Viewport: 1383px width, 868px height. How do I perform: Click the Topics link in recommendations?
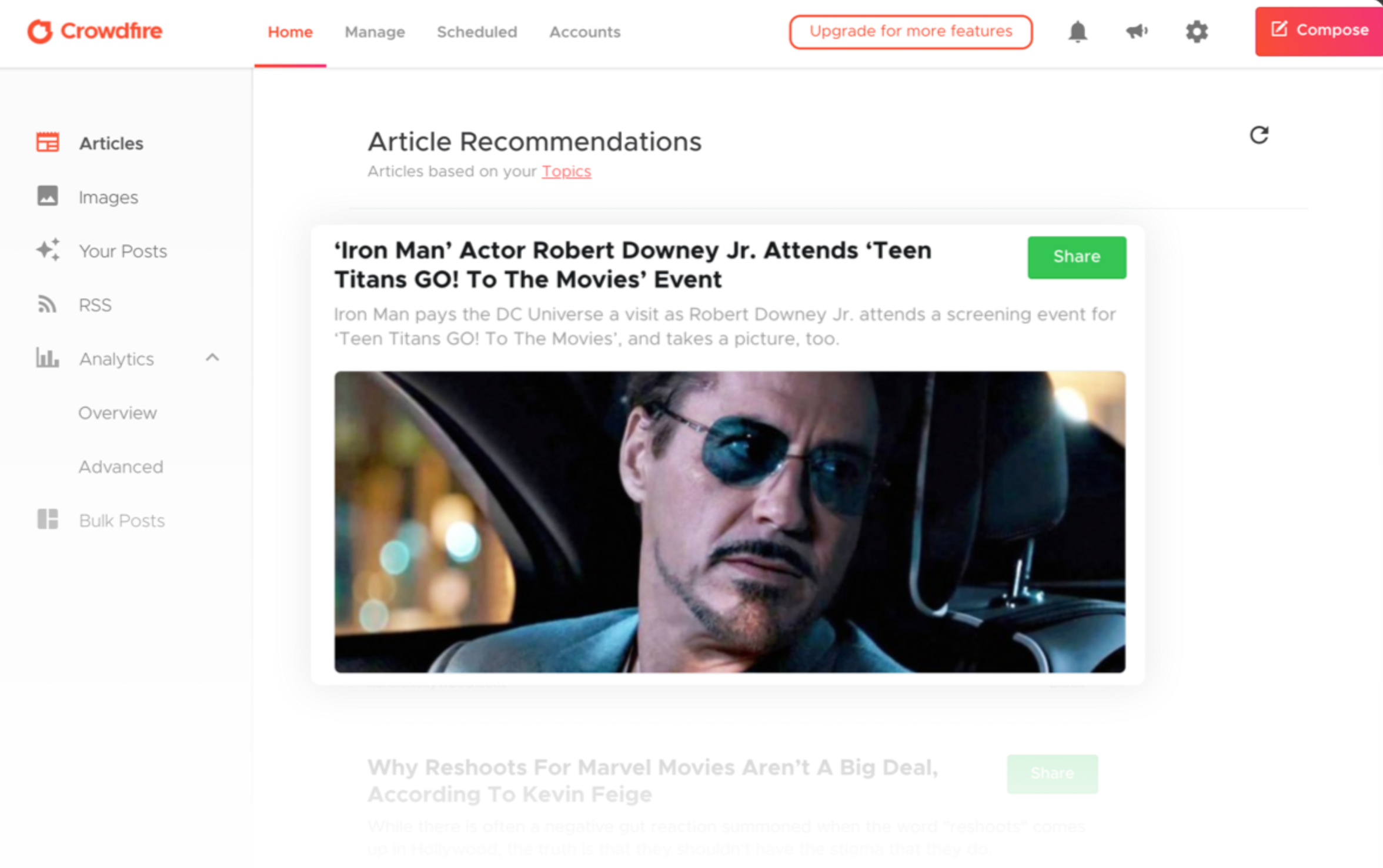(x=566, y=171)
